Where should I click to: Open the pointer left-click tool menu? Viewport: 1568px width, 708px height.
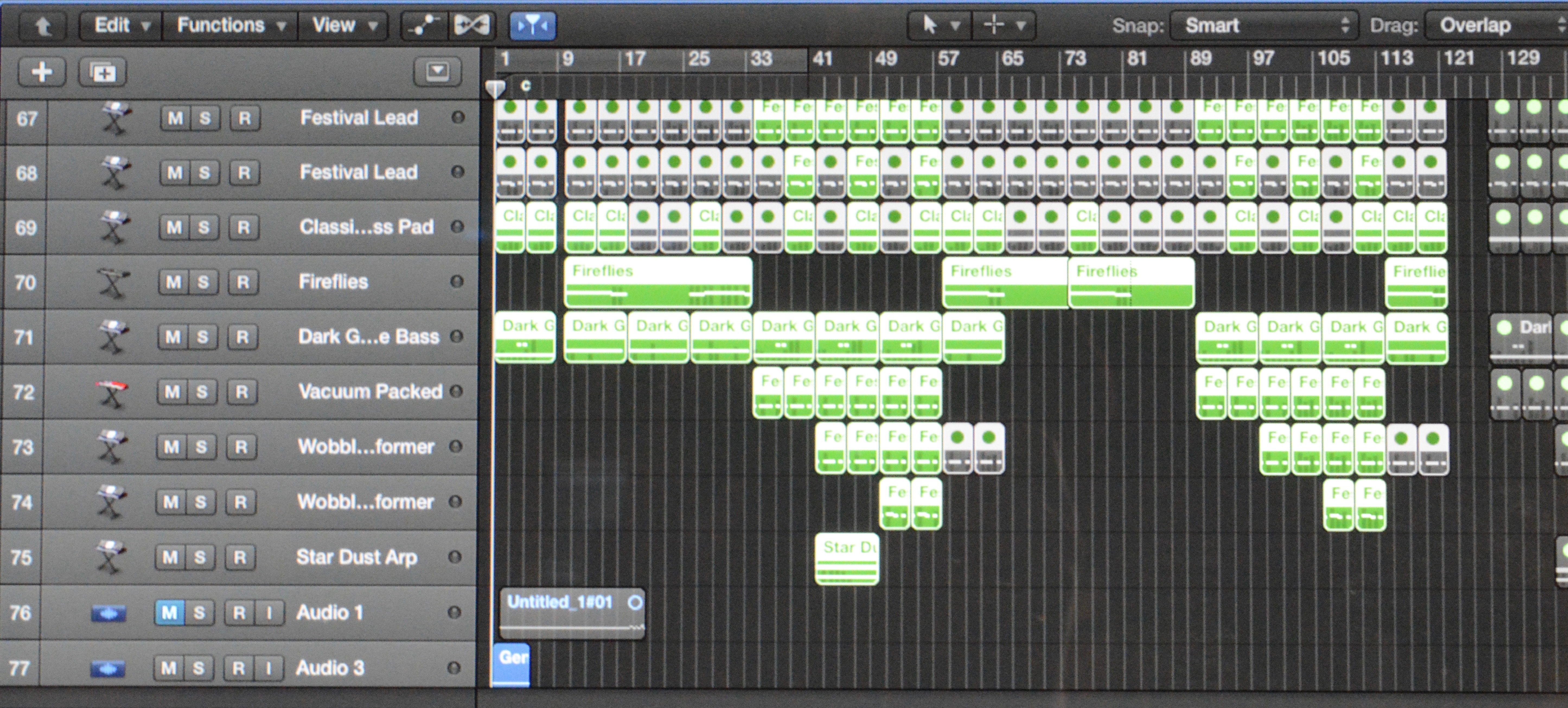point(940,25)
